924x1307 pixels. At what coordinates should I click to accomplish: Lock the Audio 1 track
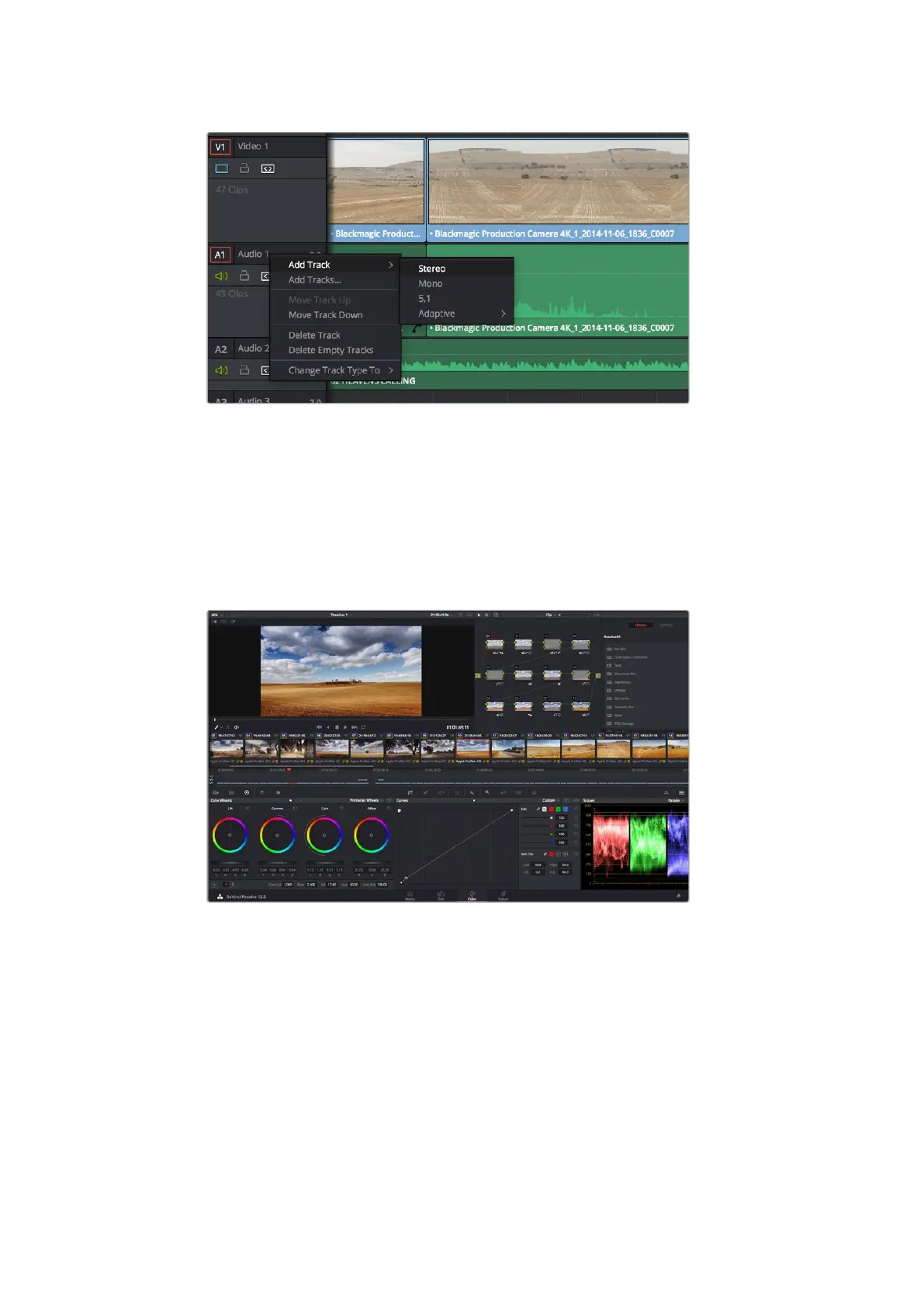(244, 276)
